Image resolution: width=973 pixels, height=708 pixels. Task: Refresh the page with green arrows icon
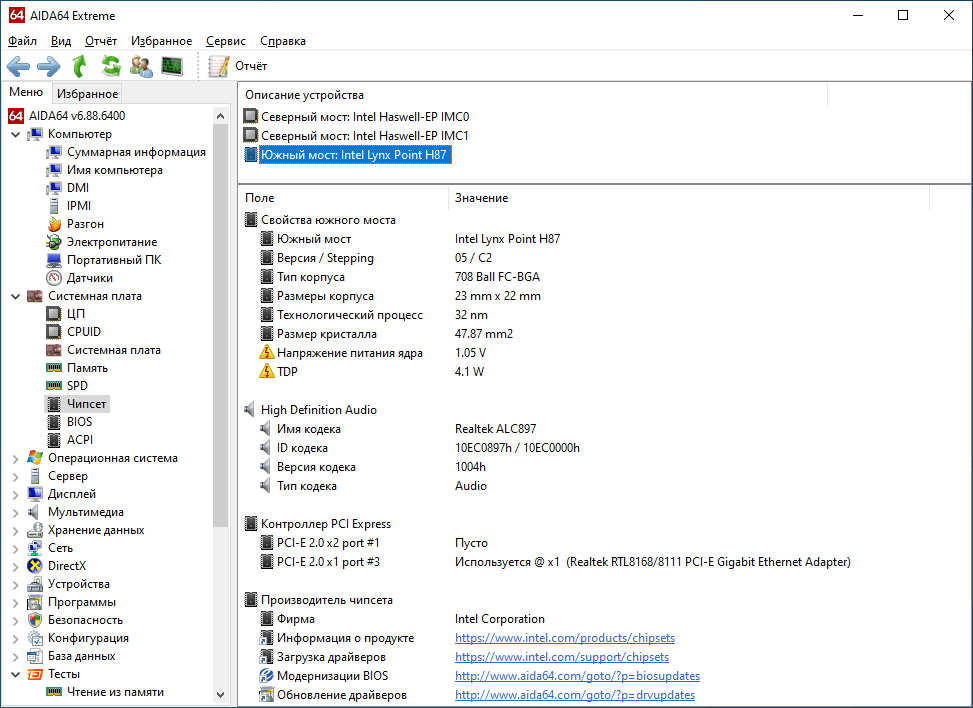(110, 66)
